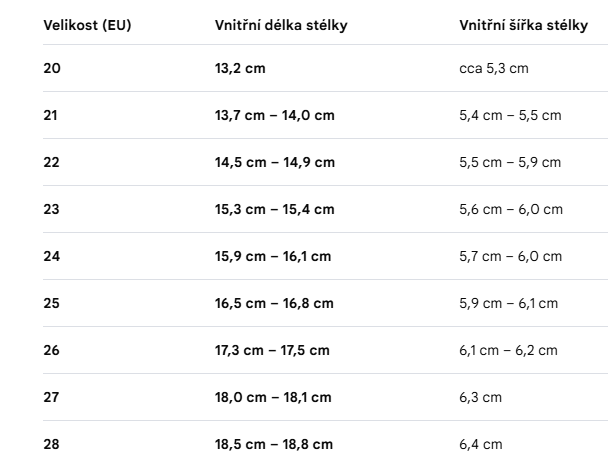This screenshot has width=608, height=466.
Task: Click the '13,2 cm' length cell
Action: tap(240, 68)
